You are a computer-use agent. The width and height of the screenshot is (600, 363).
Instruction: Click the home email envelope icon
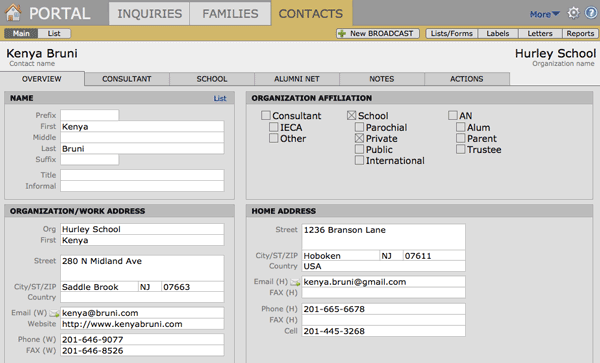pos(295,283)
